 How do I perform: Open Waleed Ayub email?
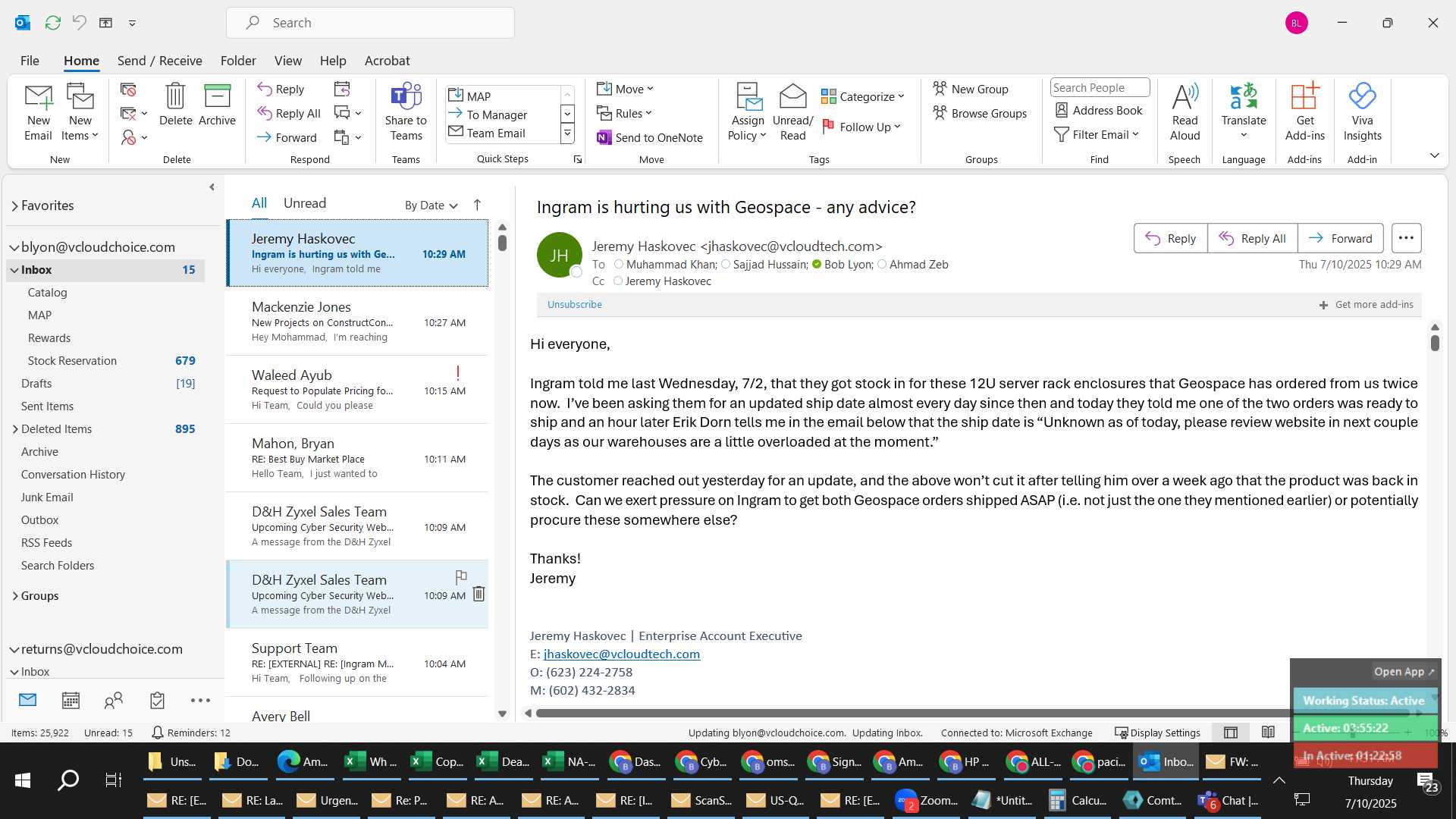point(357,390)
